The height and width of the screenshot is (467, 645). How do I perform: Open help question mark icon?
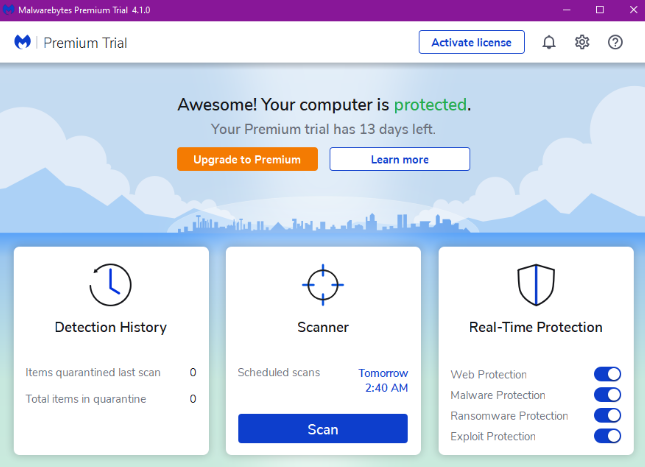click(x=615, y=42)
